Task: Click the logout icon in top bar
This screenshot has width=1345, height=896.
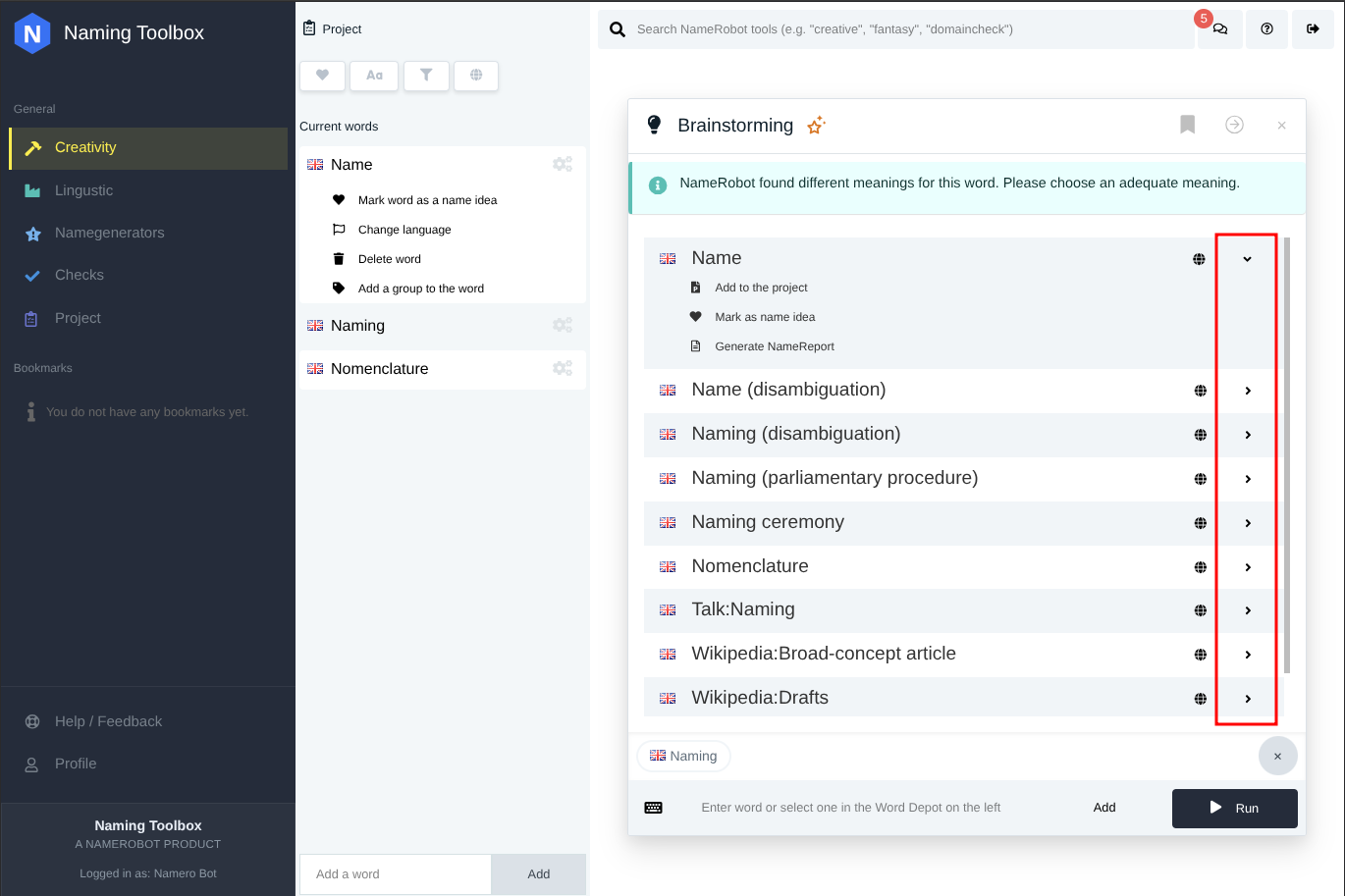Action: tap(1313, 29)
